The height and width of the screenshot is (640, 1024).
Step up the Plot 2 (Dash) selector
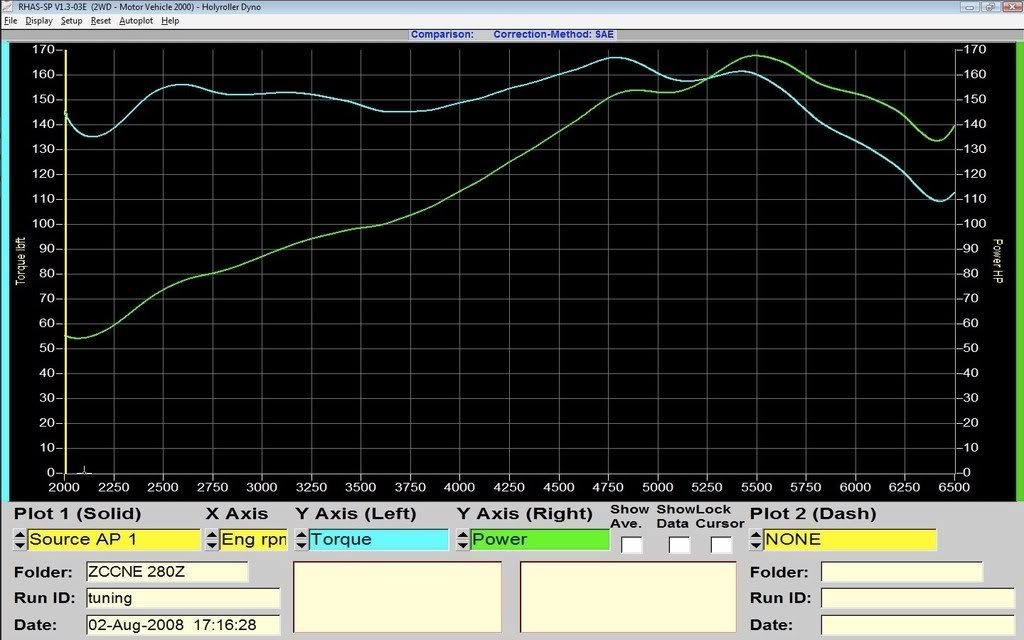[756, 534]
